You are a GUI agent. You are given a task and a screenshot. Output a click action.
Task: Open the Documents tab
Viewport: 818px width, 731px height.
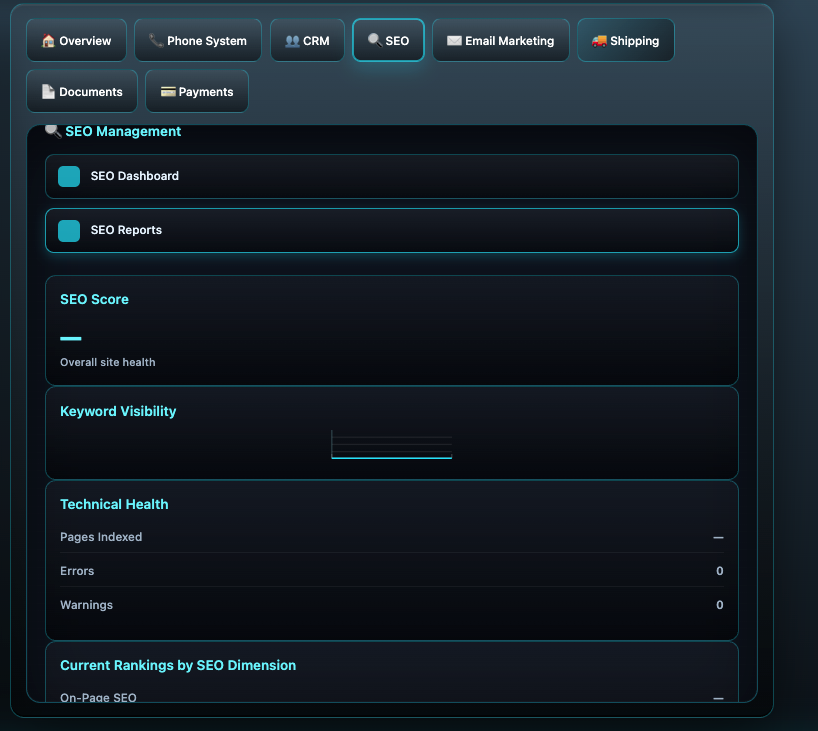click(81, 92)
